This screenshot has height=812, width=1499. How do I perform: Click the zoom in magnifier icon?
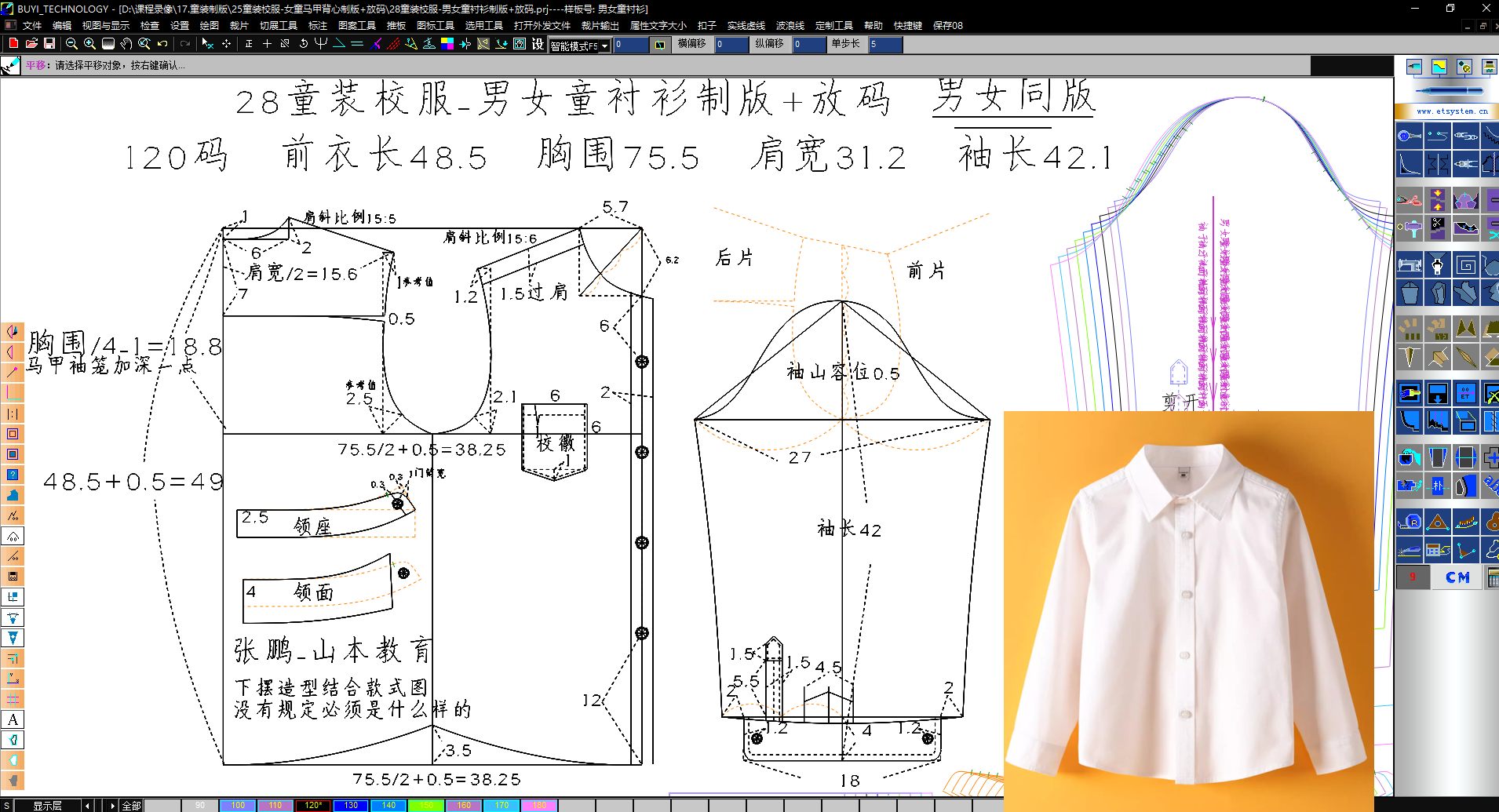pos(89,43)
